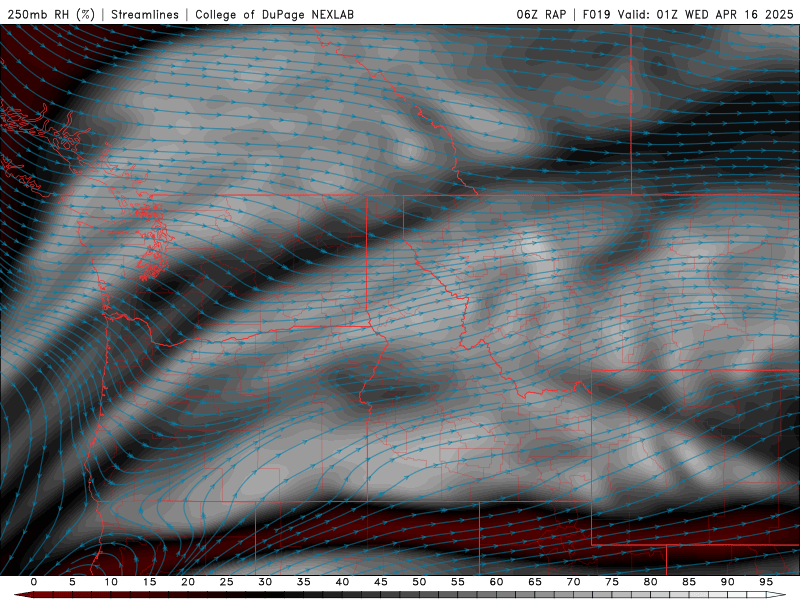Click the colorbar label '10'
This screenshot has width=800, height=600.
111,582
